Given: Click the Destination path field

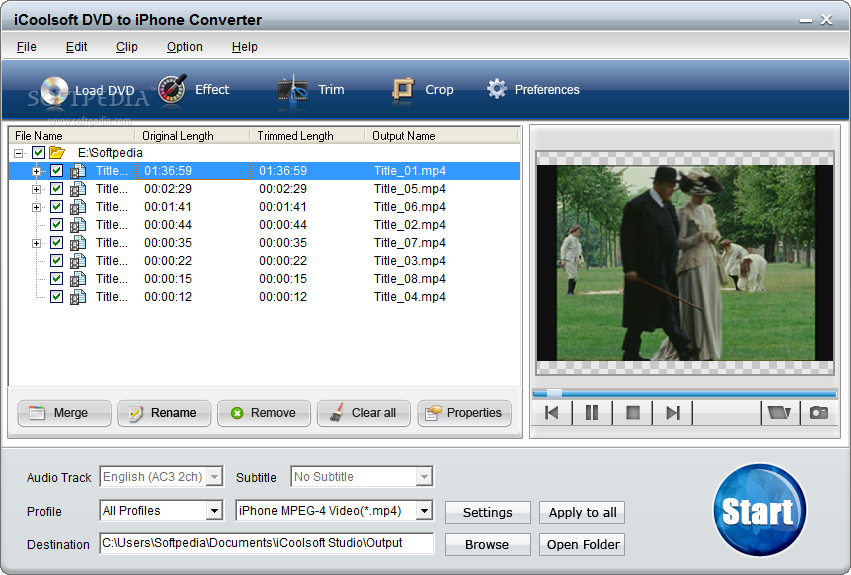Looking at the screenshot, I should tap(266, 543).
